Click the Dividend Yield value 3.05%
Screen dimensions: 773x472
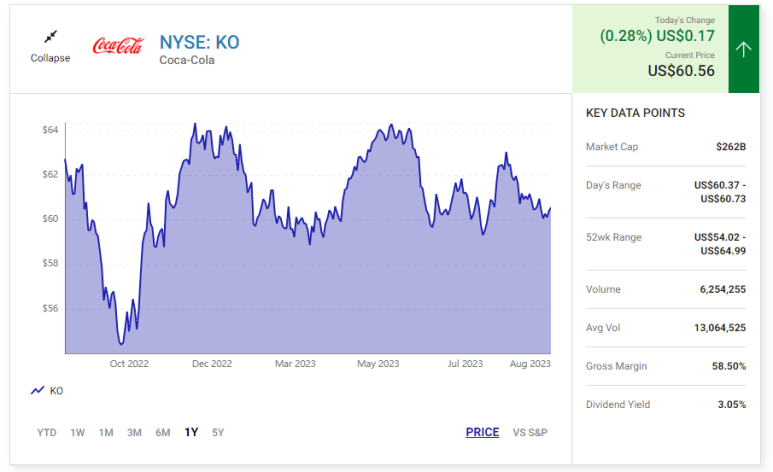[x=732, y=404]
